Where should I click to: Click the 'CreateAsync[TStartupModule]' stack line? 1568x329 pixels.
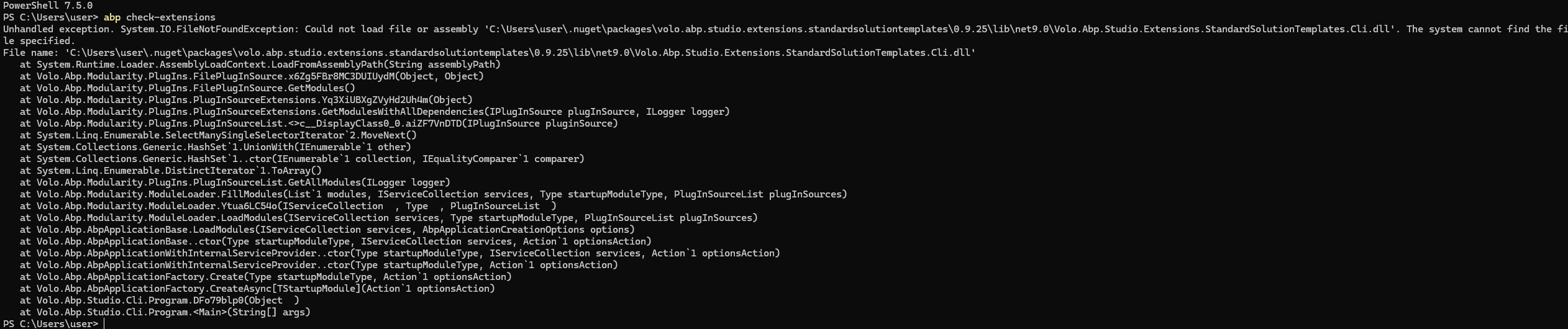[257, 288]
